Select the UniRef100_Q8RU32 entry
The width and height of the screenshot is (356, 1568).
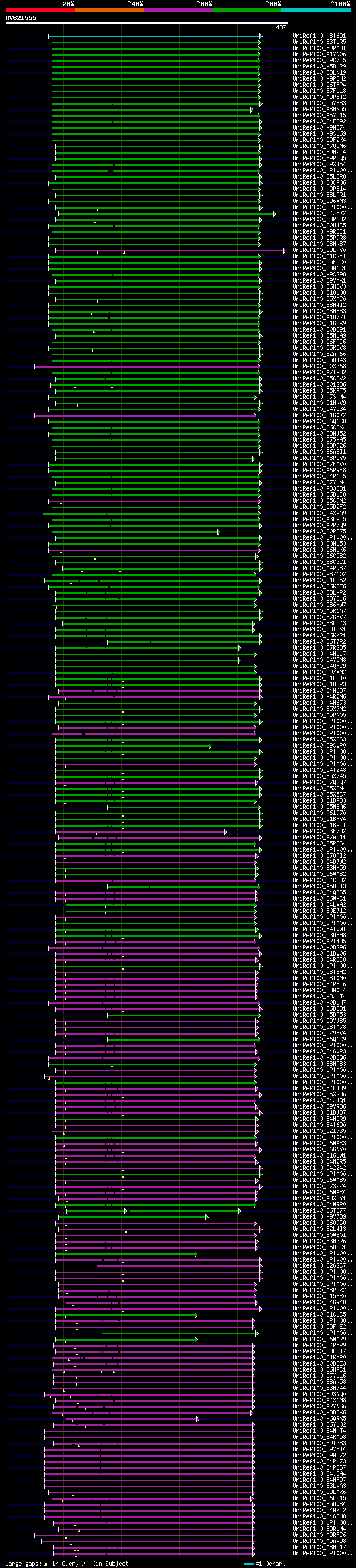[319, 220]
